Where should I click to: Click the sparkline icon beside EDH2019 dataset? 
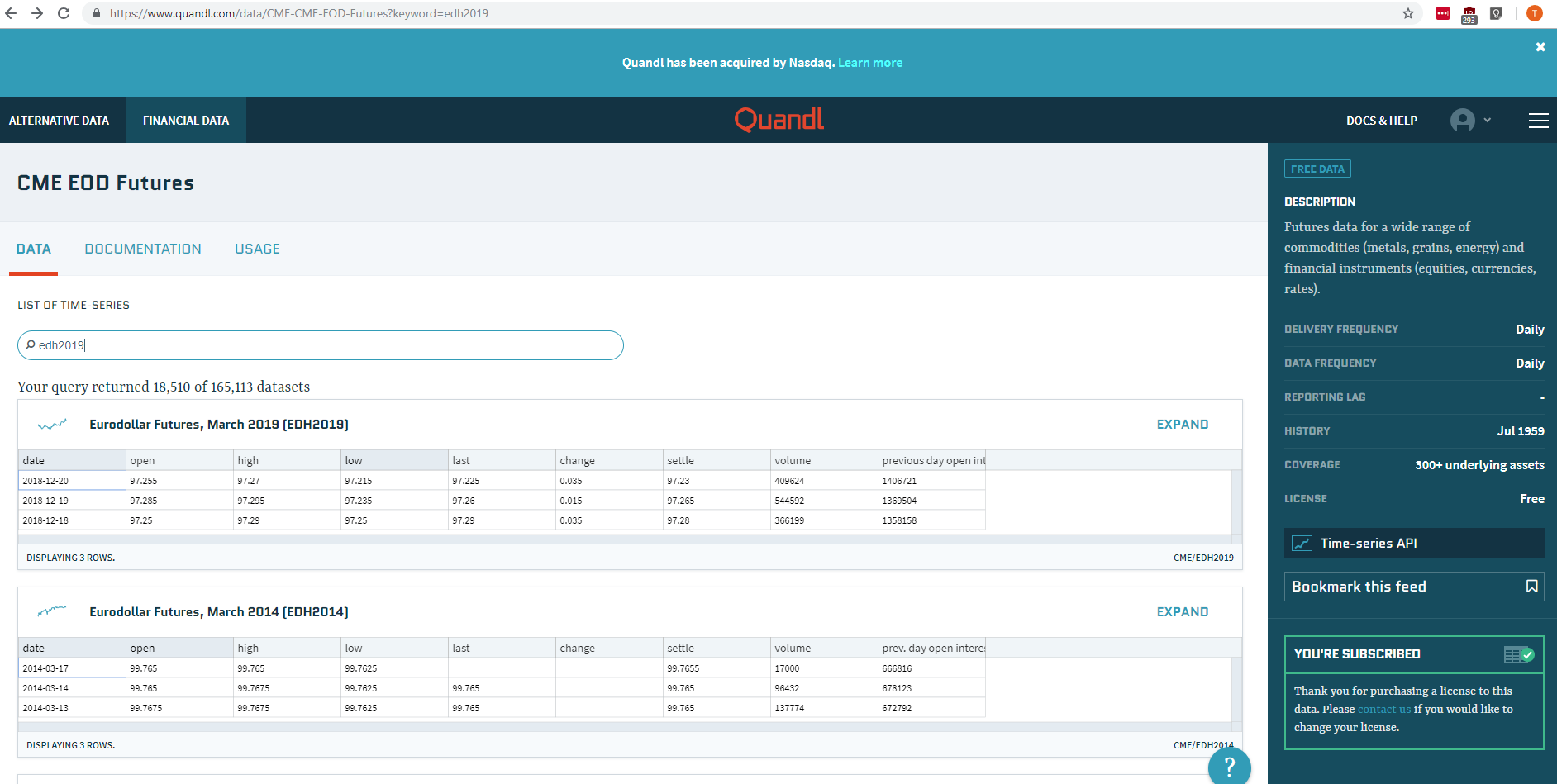[x=50, y=424]
